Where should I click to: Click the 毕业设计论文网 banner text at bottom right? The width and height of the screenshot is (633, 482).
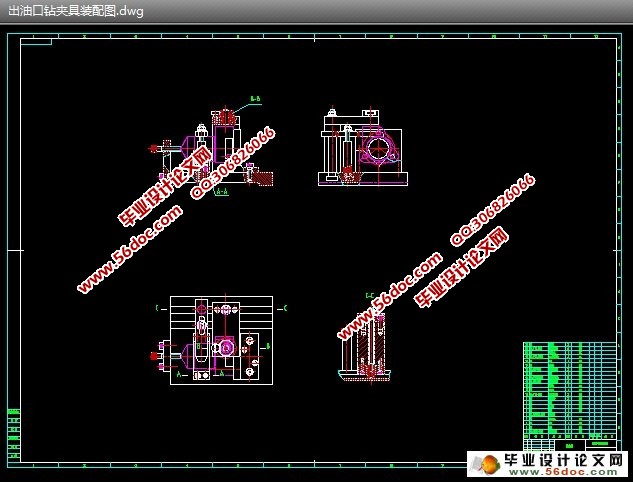[x=562, y=460]
